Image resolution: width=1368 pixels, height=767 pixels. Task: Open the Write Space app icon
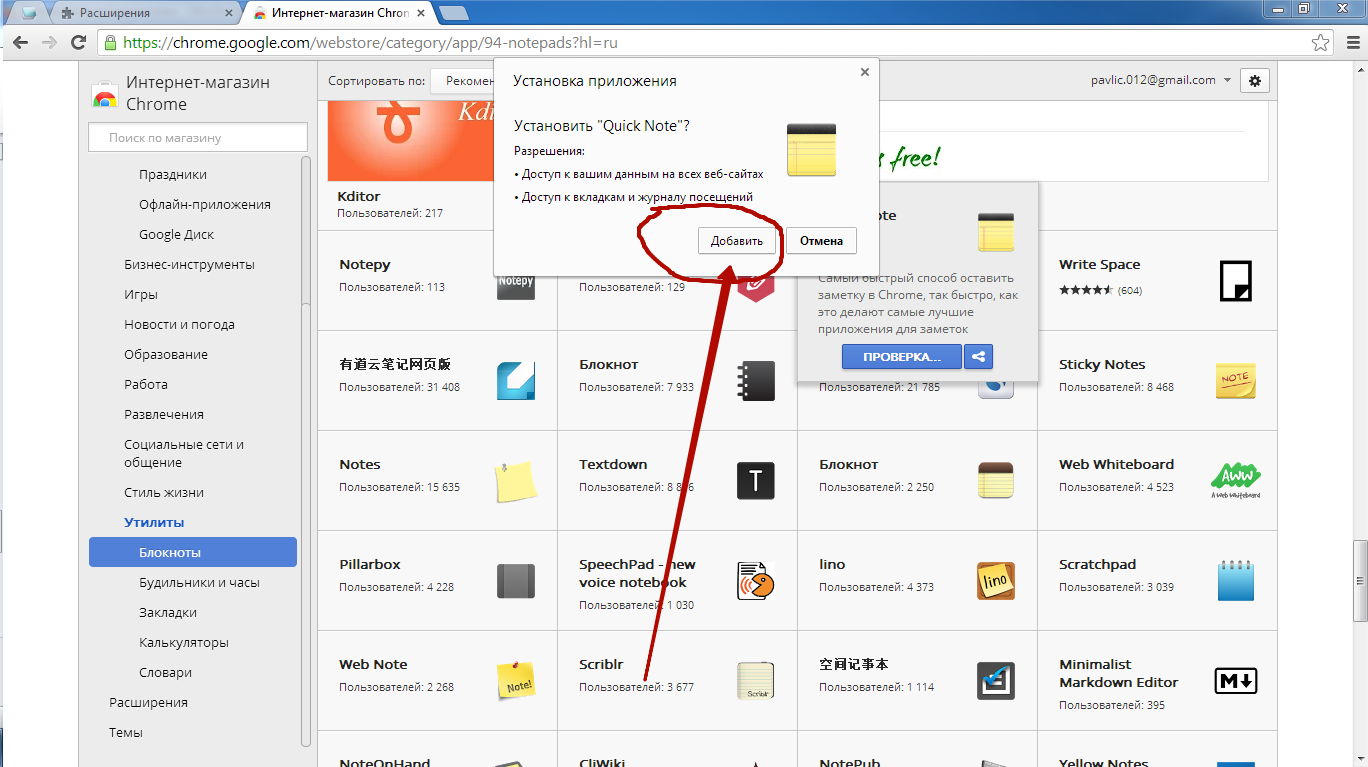coord(1236,281)
